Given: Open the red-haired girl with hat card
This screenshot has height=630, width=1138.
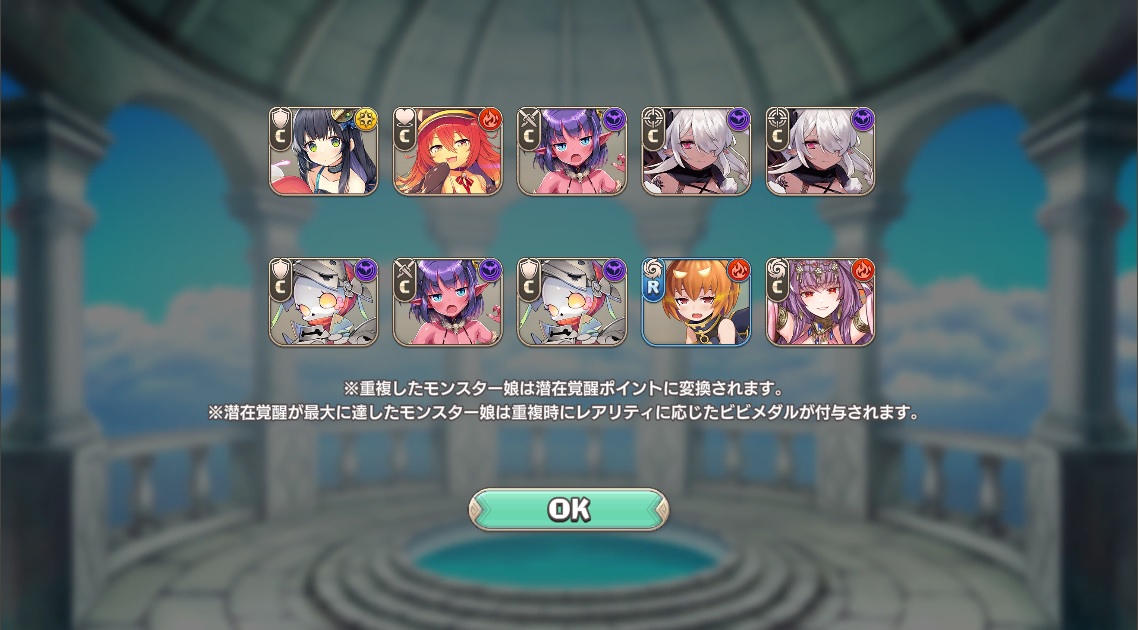Looking at the screenshot, I should 447,152.
